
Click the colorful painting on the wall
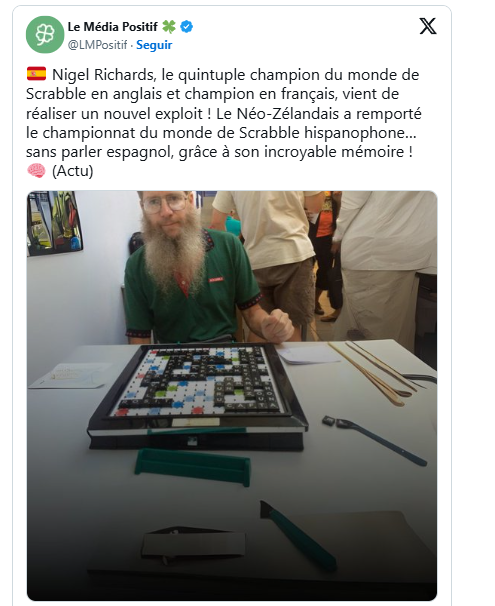pos(54,223)
